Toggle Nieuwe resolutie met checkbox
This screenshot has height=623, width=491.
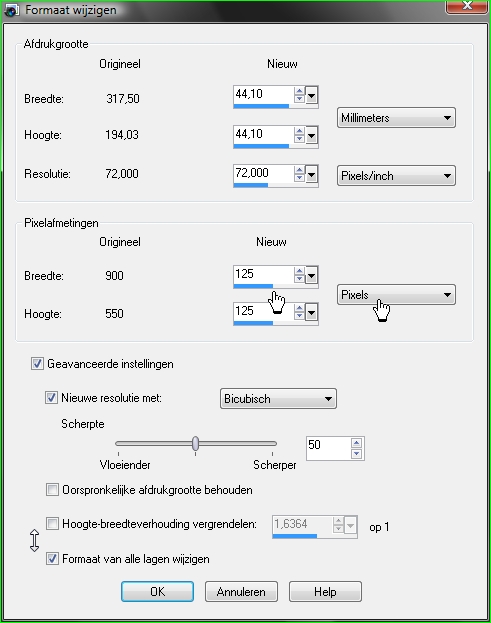[51, 398]
